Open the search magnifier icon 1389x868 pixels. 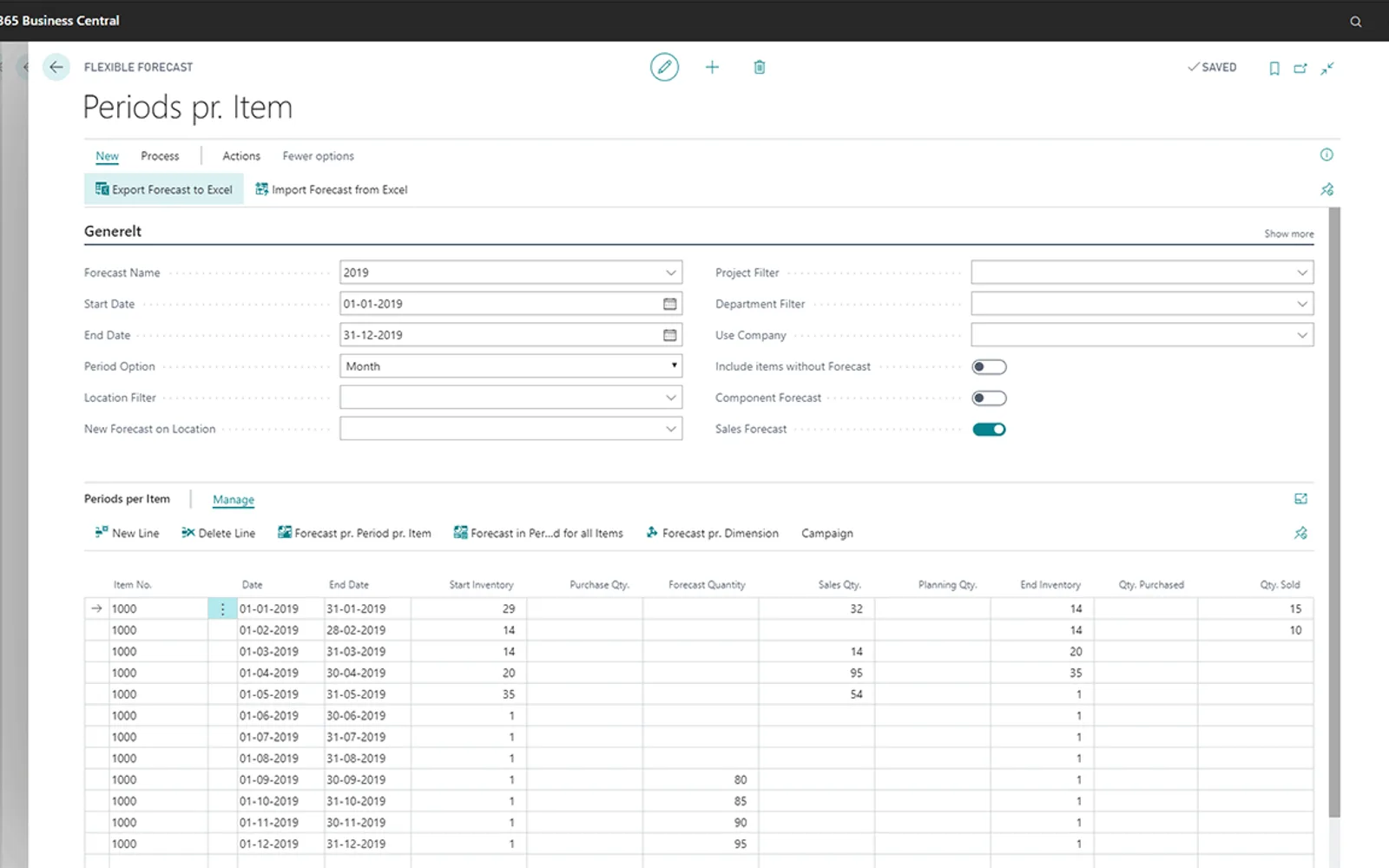[1356, 22]
